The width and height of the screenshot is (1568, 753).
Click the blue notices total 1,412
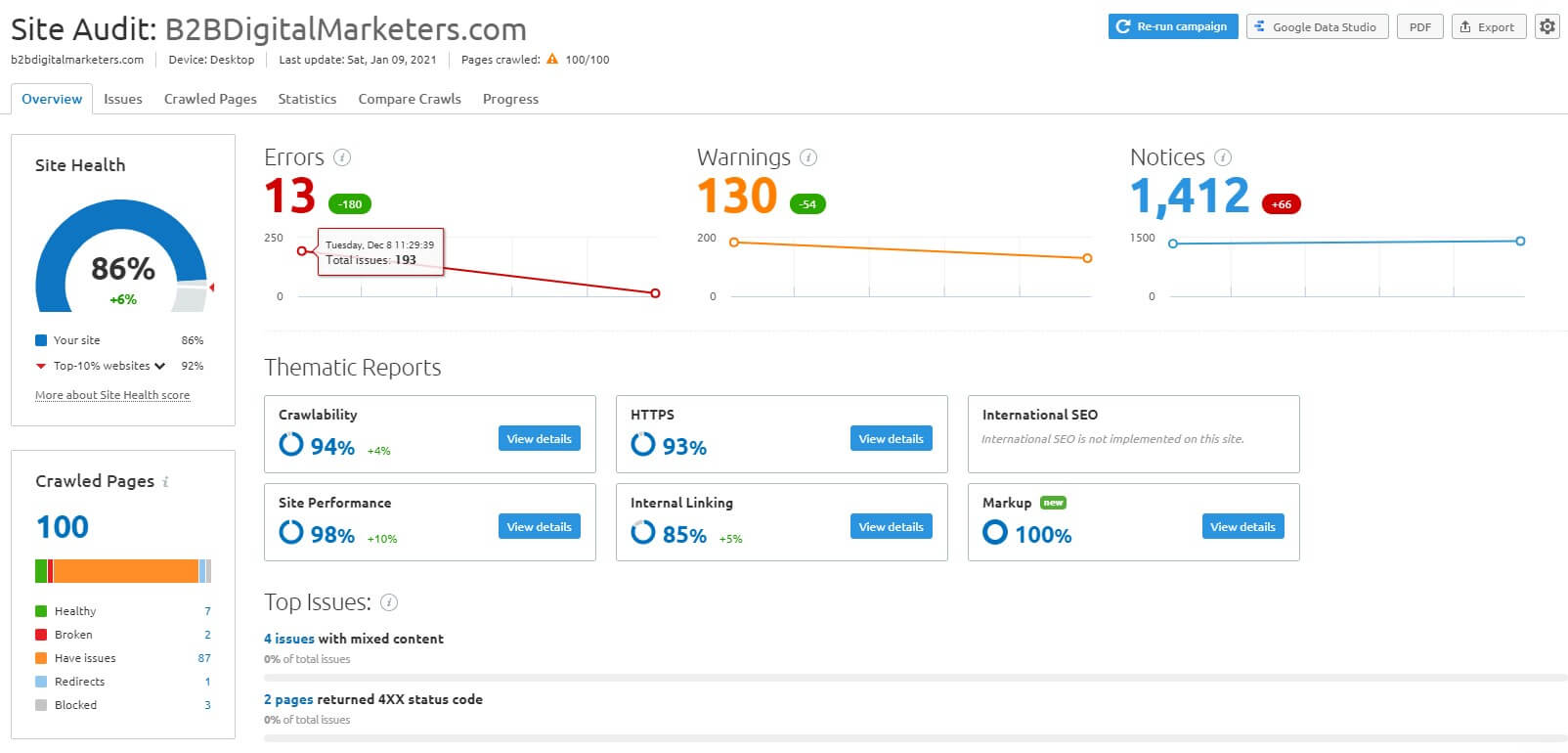coord(1190,197)
